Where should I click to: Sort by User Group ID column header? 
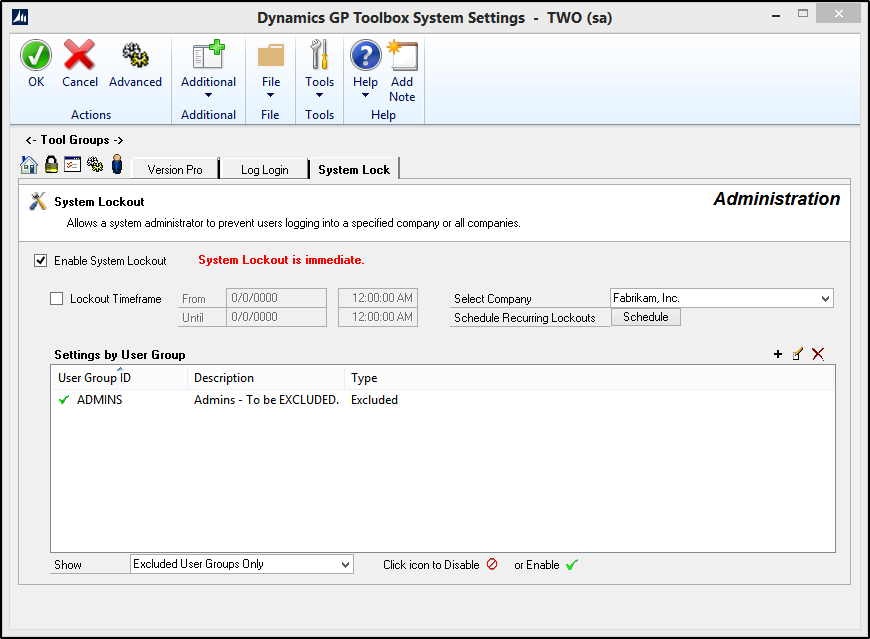point(119,378)
